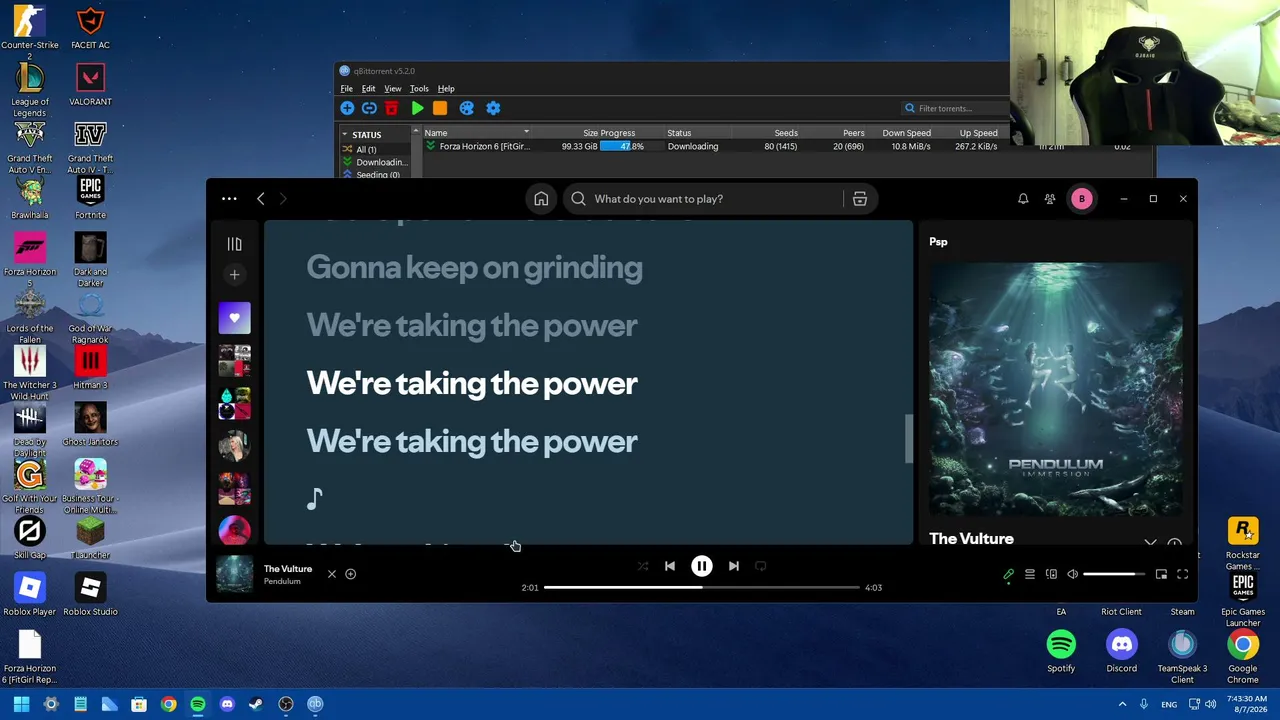Image resolution: width=1280 pixels, height=720 pixels.
Task: Skip to the next track
Action: pyautogui.click(x=734, y=566)
